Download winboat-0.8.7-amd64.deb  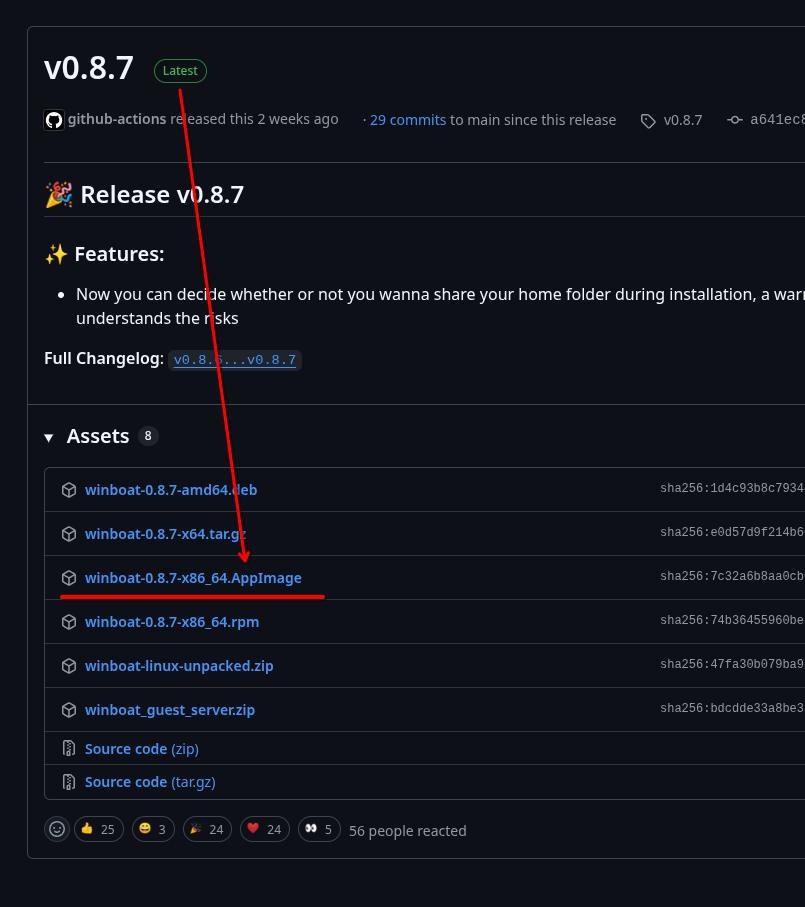coord(171,490)
